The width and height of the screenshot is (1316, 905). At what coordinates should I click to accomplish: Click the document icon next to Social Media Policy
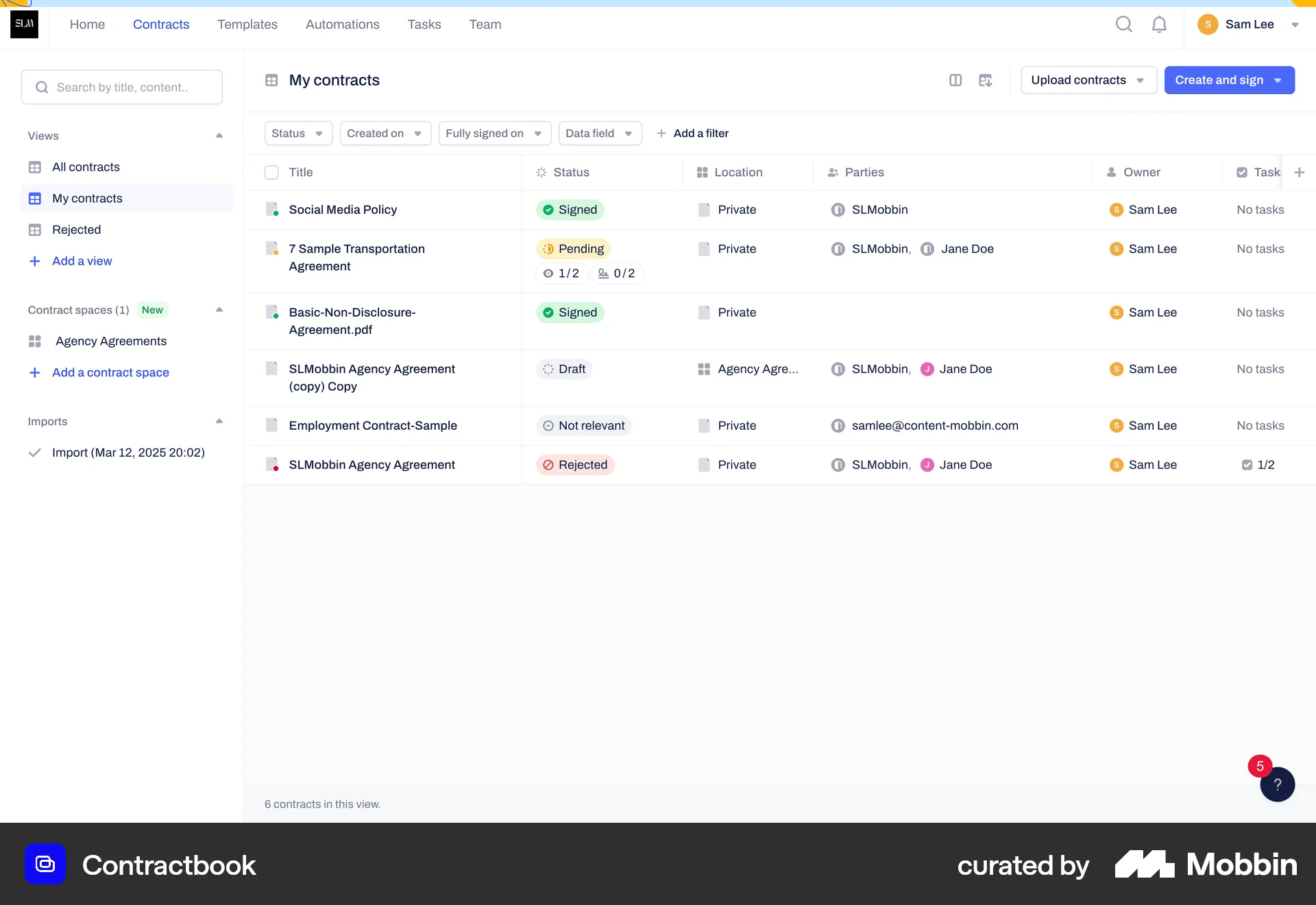(x=272, y=209)
